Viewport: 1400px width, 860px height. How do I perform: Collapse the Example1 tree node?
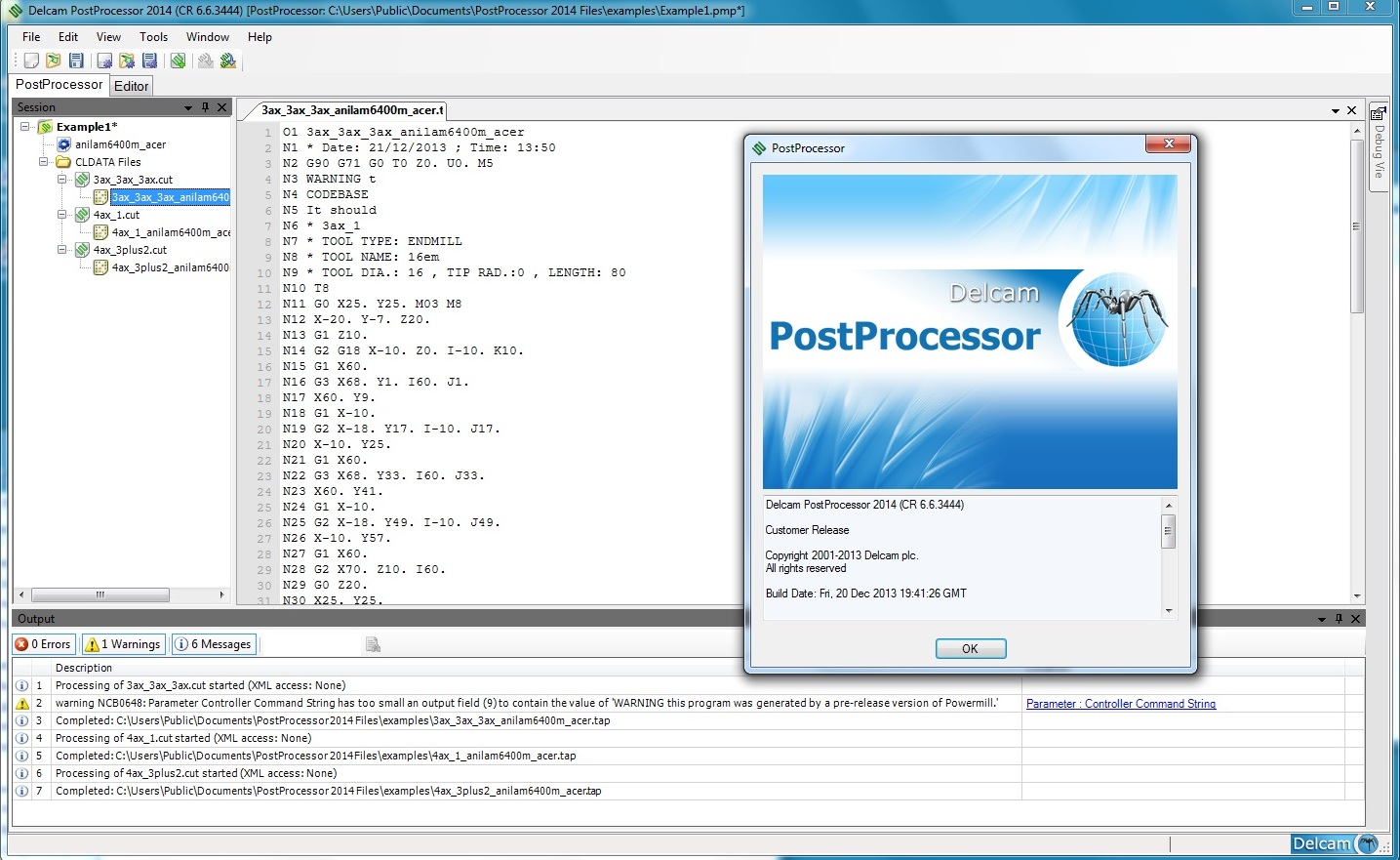click(x=25, y=127)
